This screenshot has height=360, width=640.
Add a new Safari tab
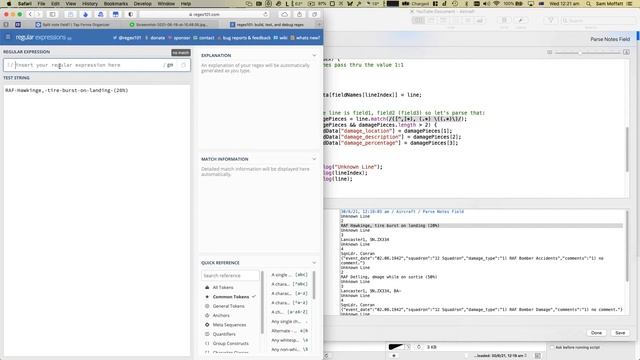[319, 24]
